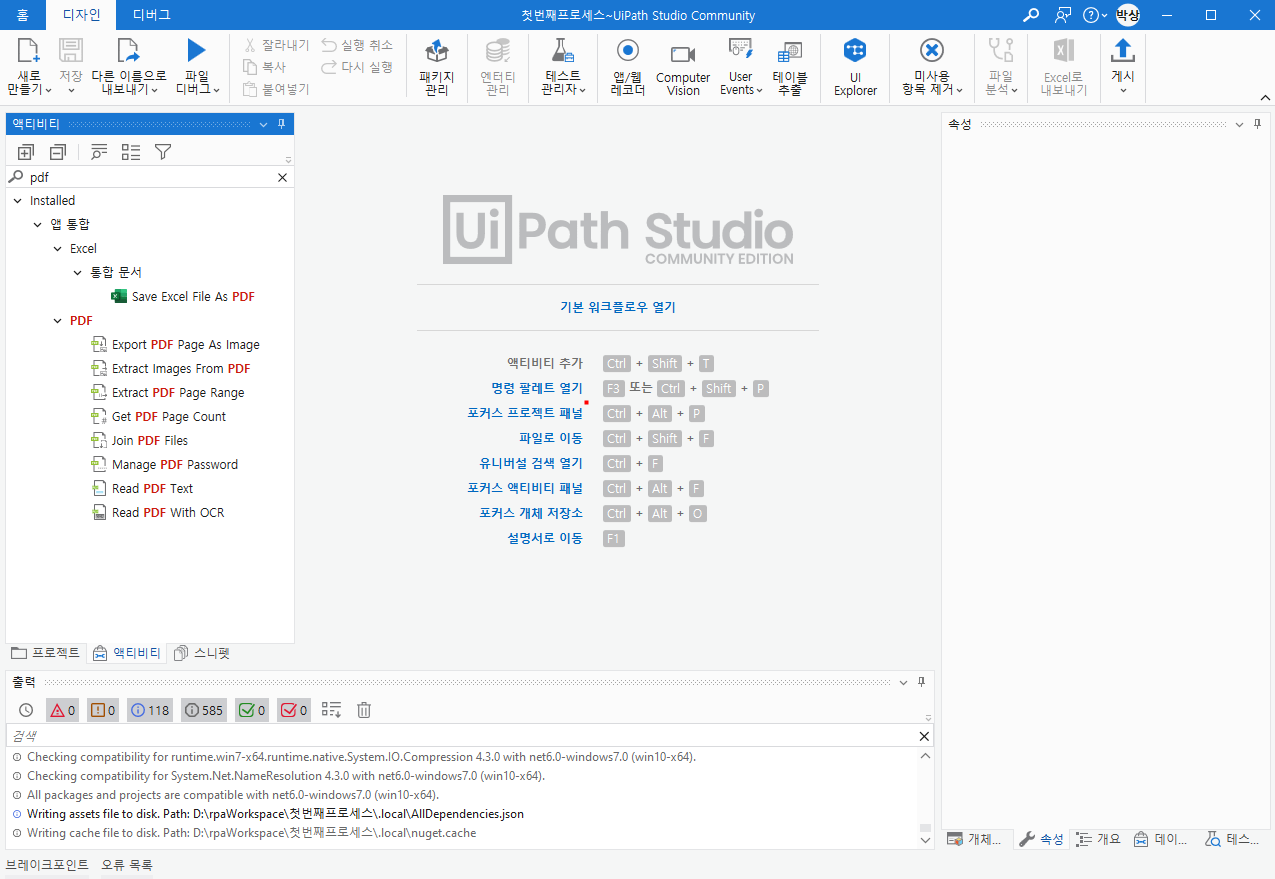Collapse the 앱 통합 tree node

[x=38, y=225]
